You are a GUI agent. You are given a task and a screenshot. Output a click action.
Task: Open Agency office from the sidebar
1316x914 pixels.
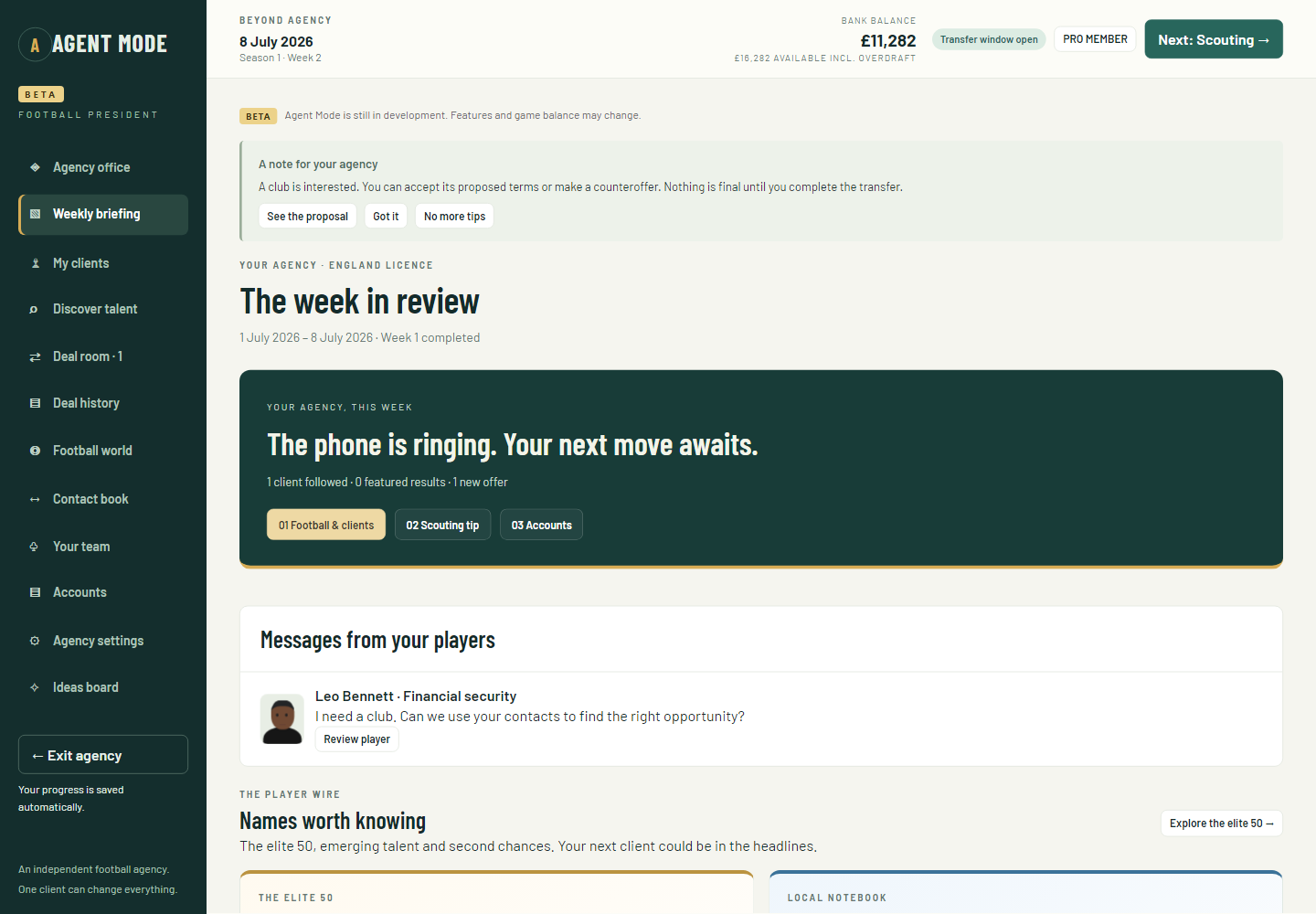pyautogui.click(x=103, y=167)
